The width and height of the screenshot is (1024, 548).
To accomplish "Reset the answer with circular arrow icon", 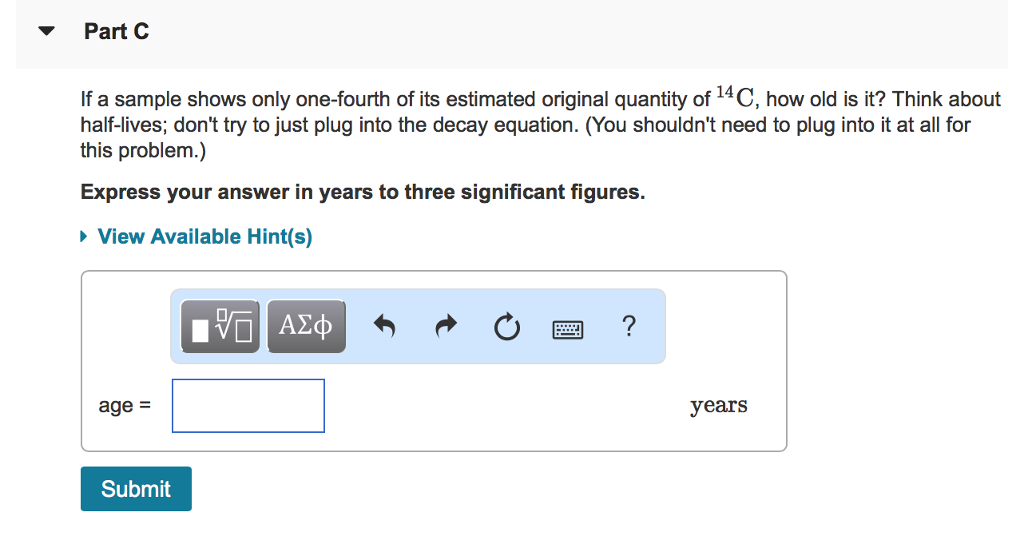I will (507, 327).
